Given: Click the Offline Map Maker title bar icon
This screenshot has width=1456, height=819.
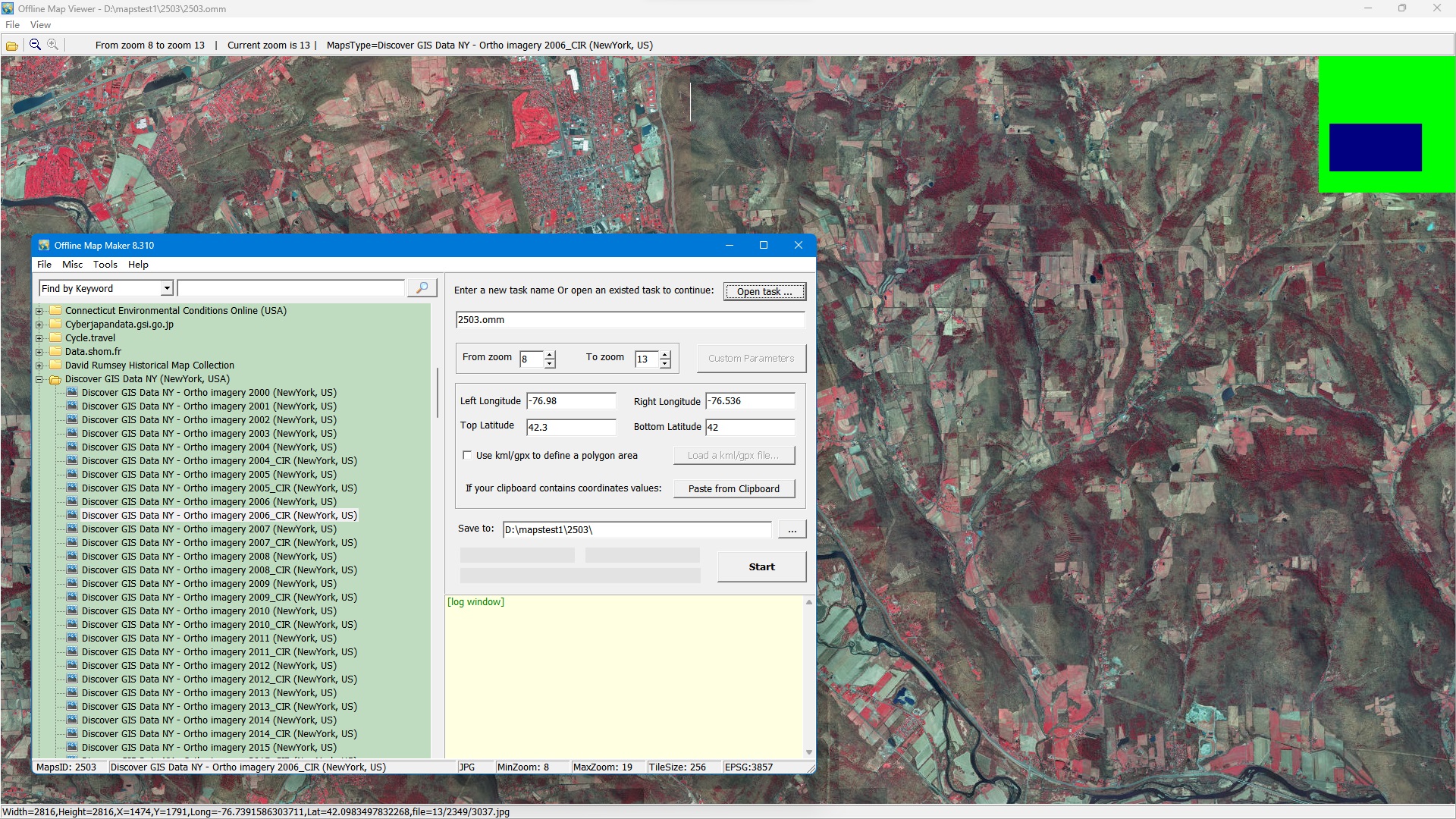Looking at the screenshot, I should 44,245.
